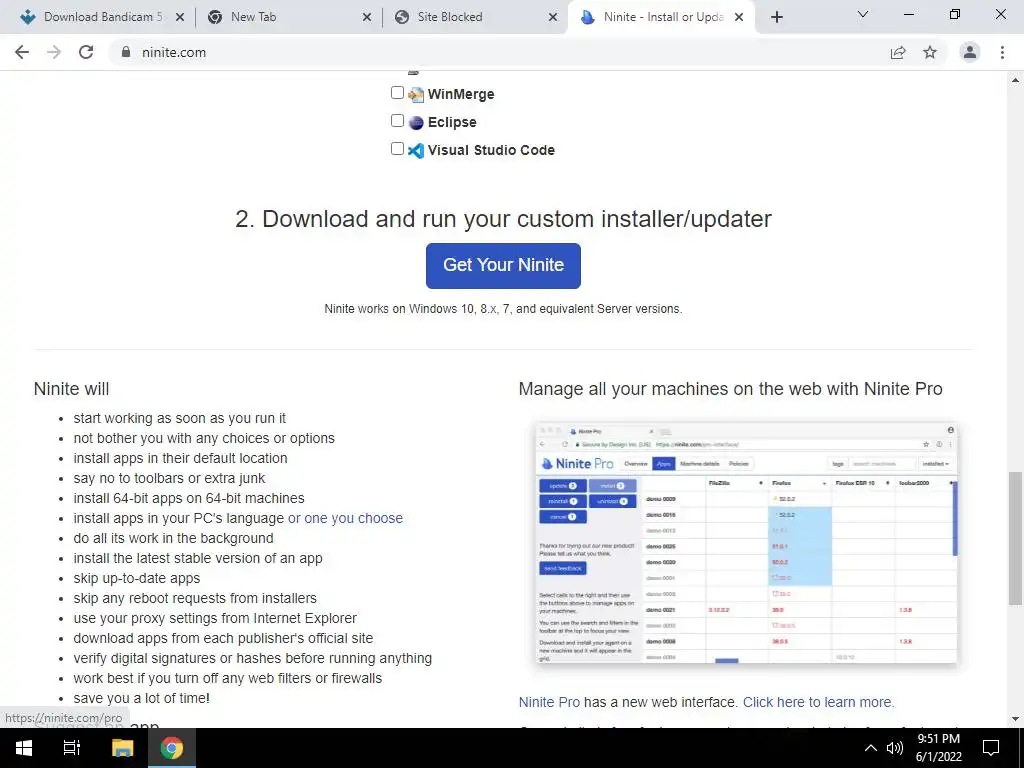This screenshot has width=1024, height=768.
Task: Open the Ninite Pro link
Action: click(x=549, y=702)
